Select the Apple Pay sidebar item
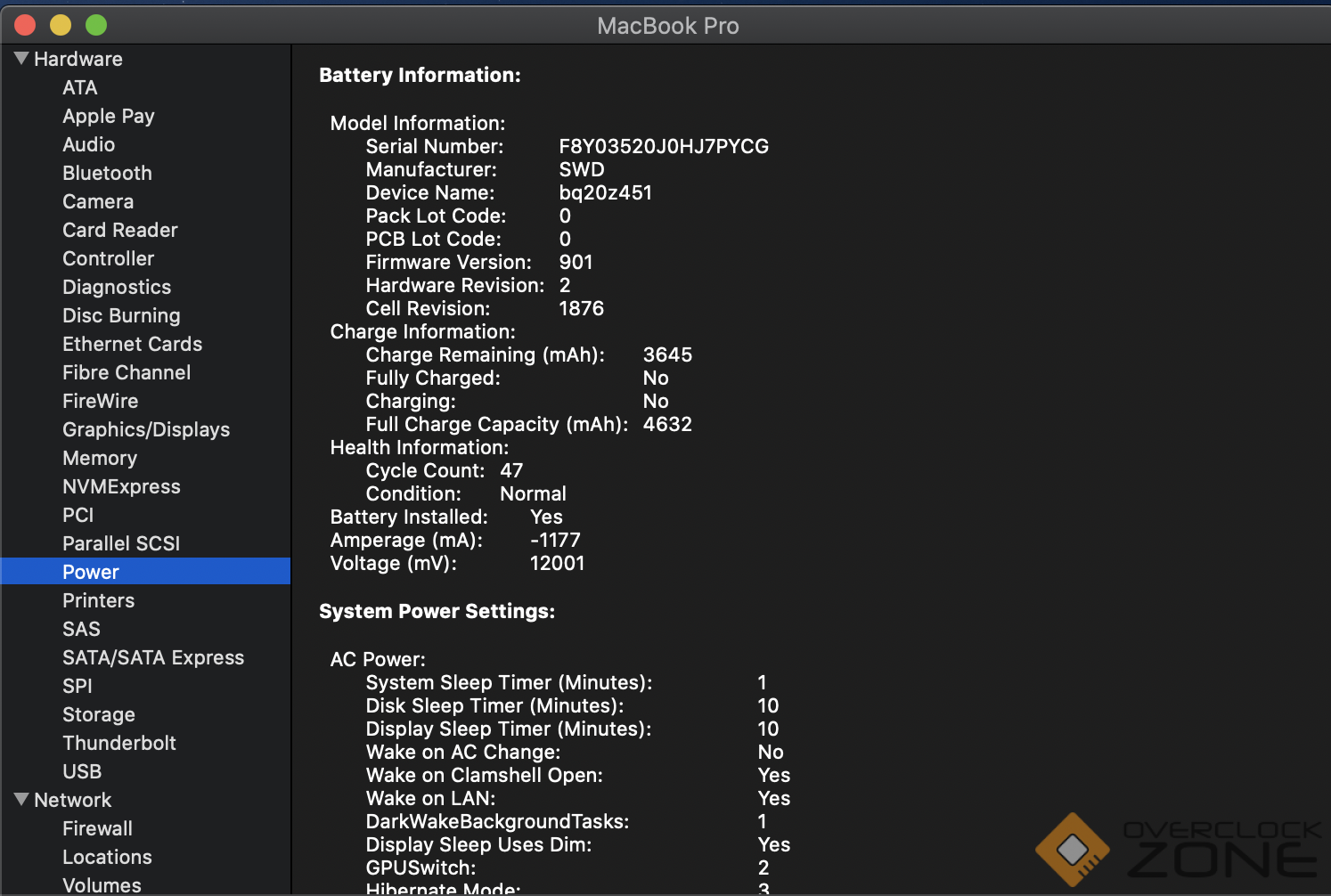 pos(109,116)
